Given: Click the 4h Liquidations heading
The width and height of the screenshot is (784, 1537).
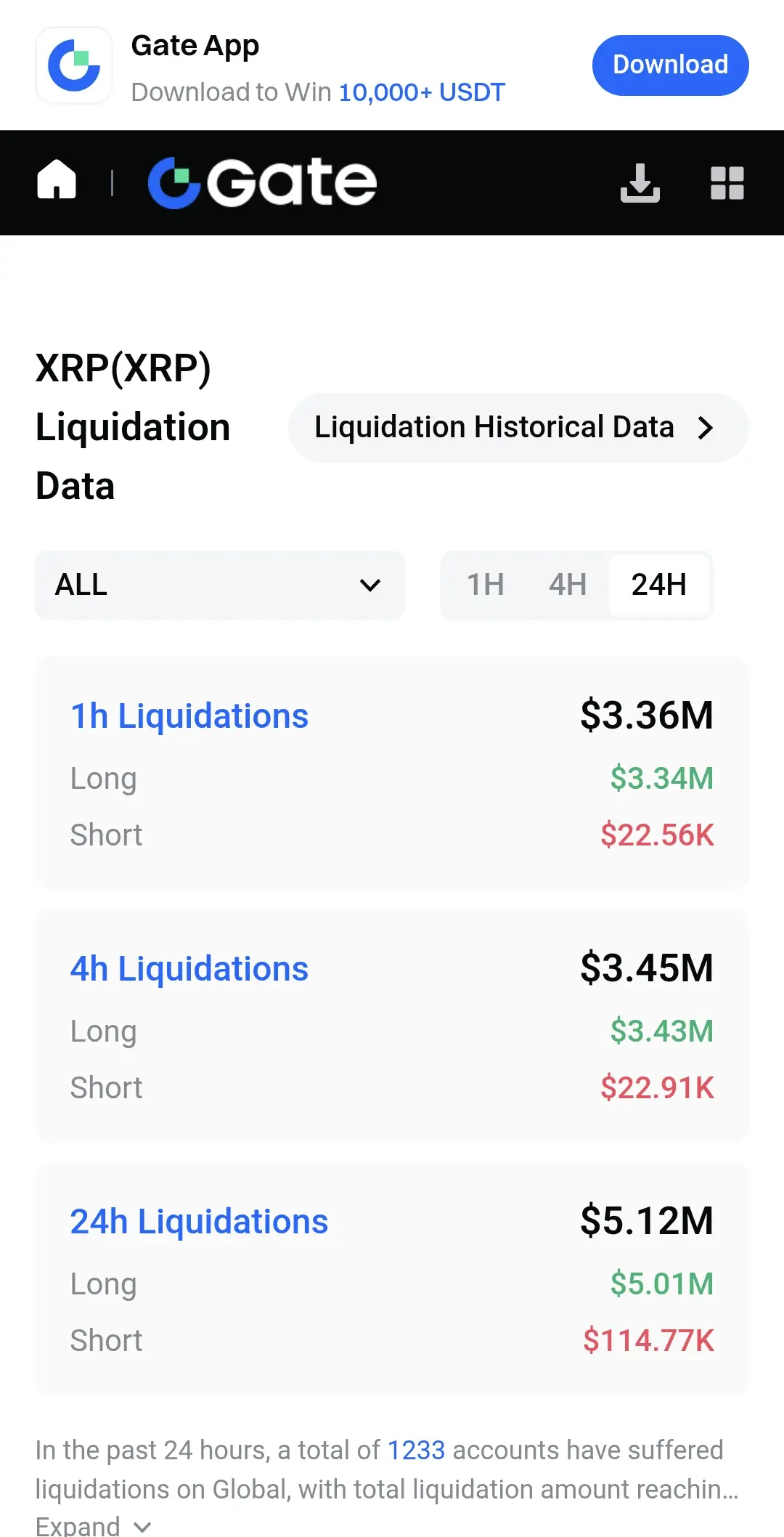Looking at the screenshot, I should coord(189,969).
